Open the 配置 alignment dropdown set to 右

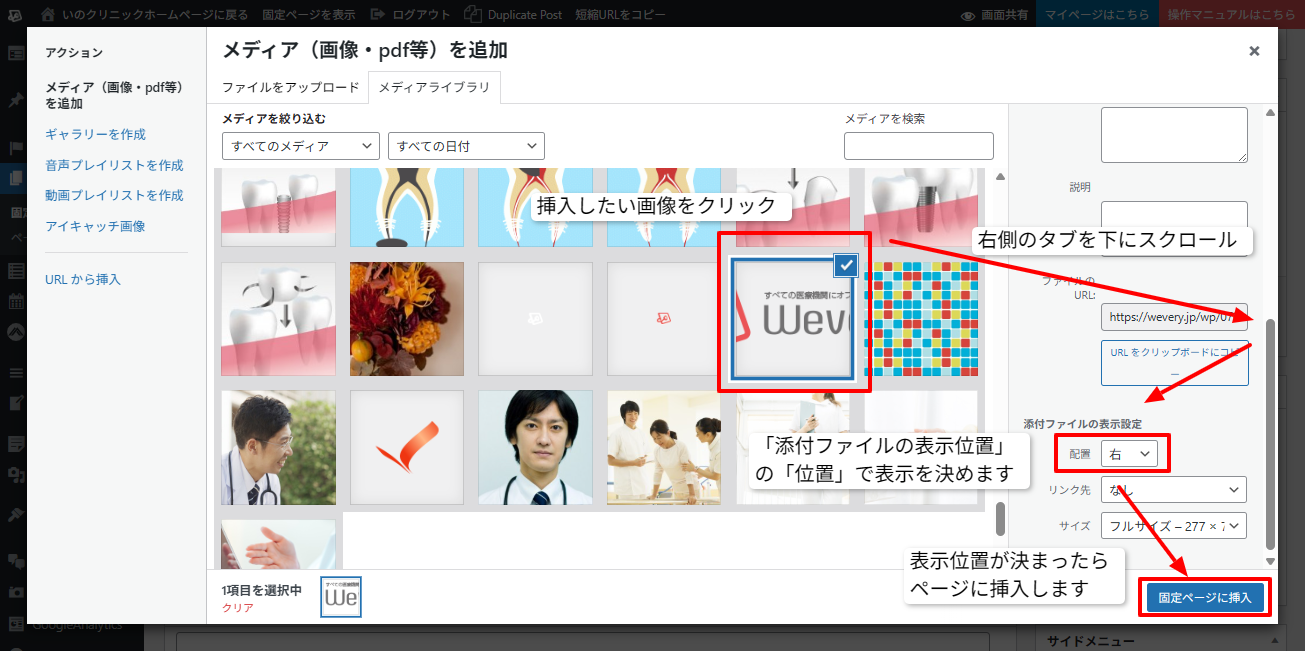[1130, 454]
